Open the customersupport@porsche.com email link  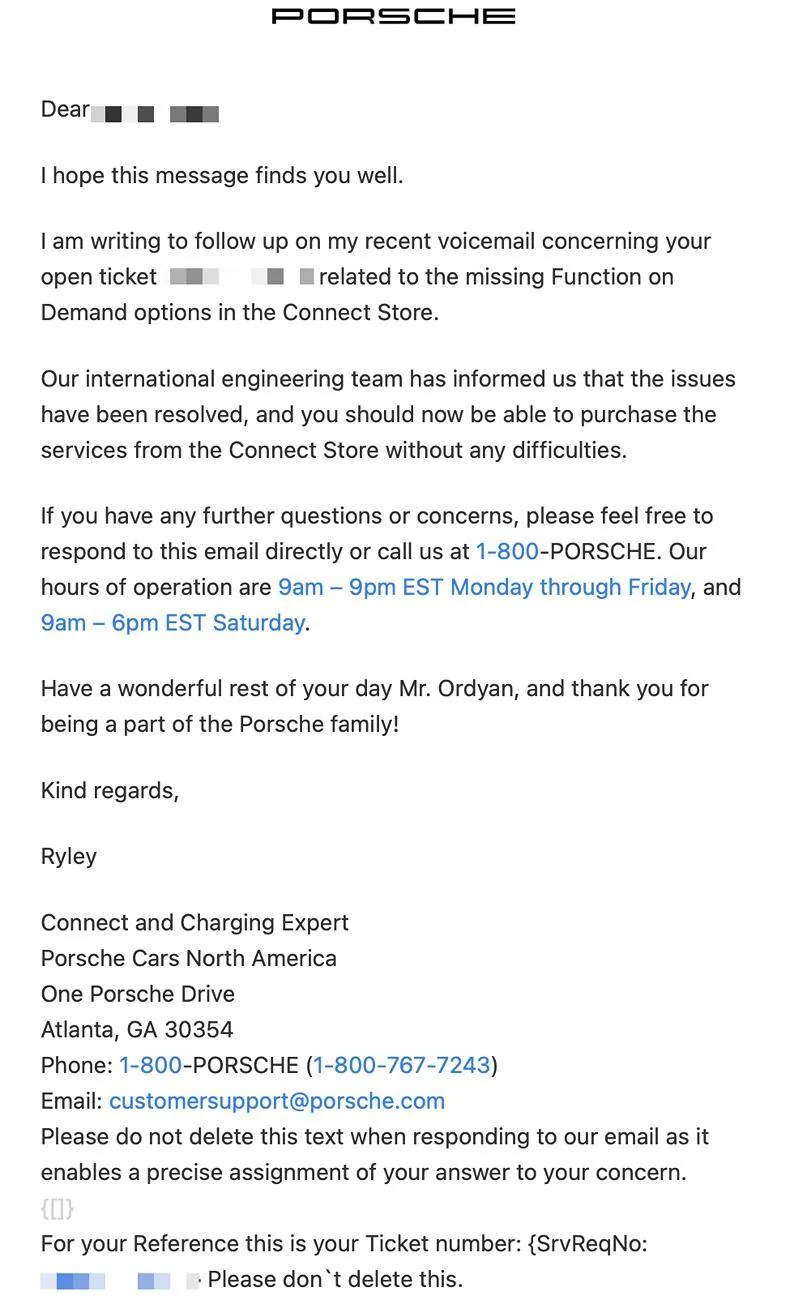[x=277, y=1101]
